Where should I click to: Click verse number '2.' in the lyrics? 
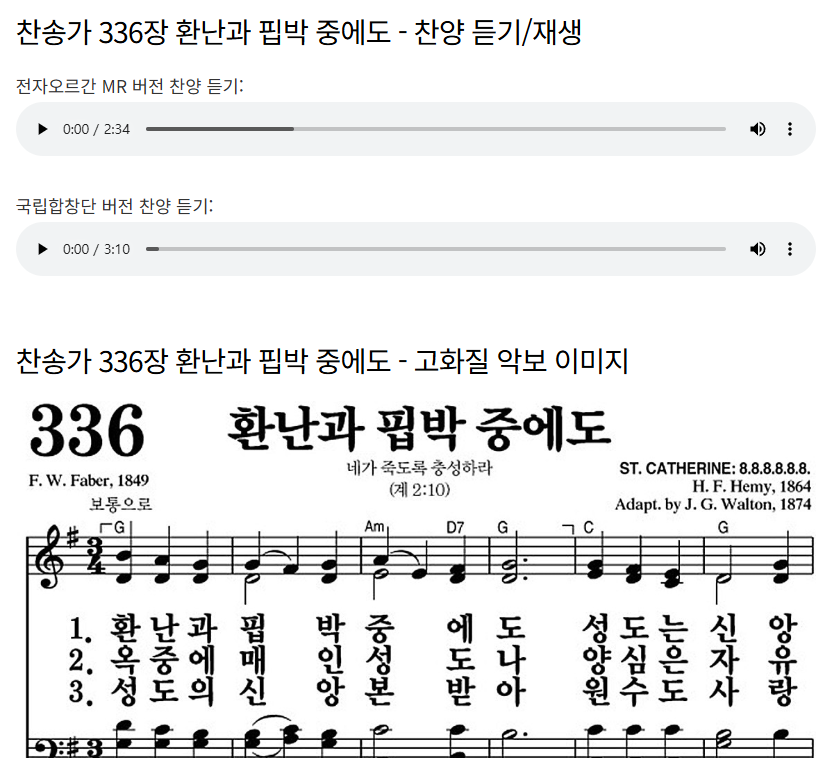click(80, 661)
